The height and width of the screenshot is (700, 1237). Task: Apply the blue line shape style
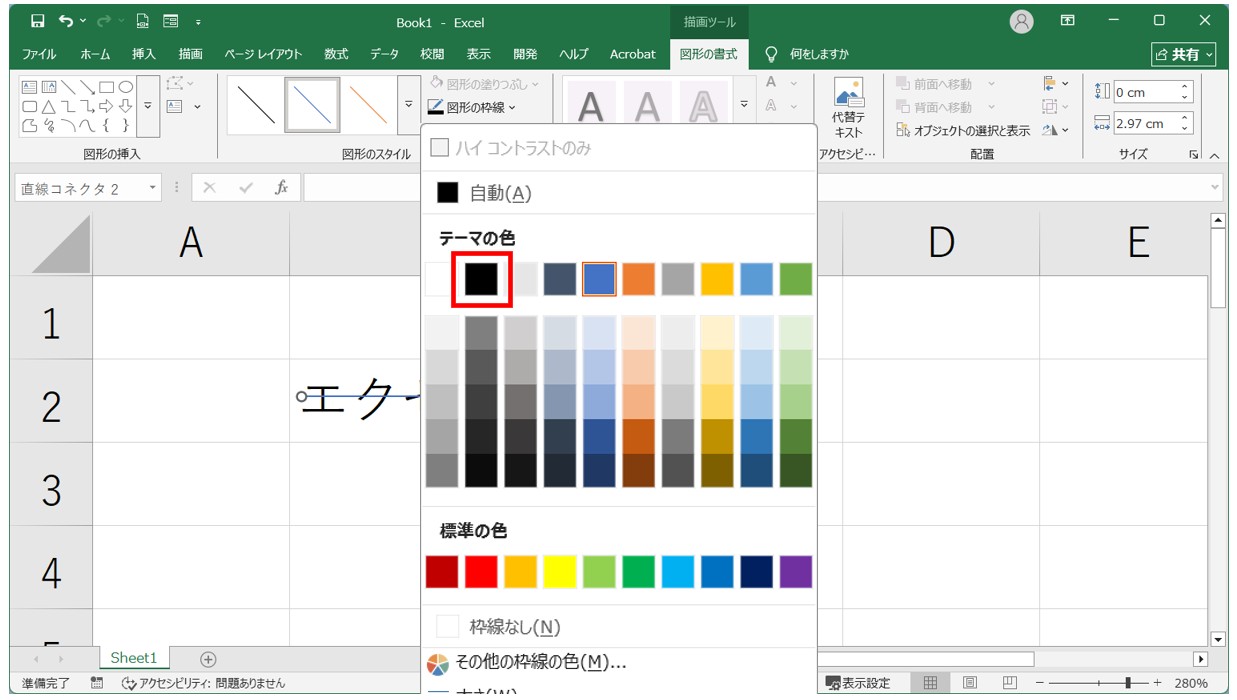click(312, 105)
